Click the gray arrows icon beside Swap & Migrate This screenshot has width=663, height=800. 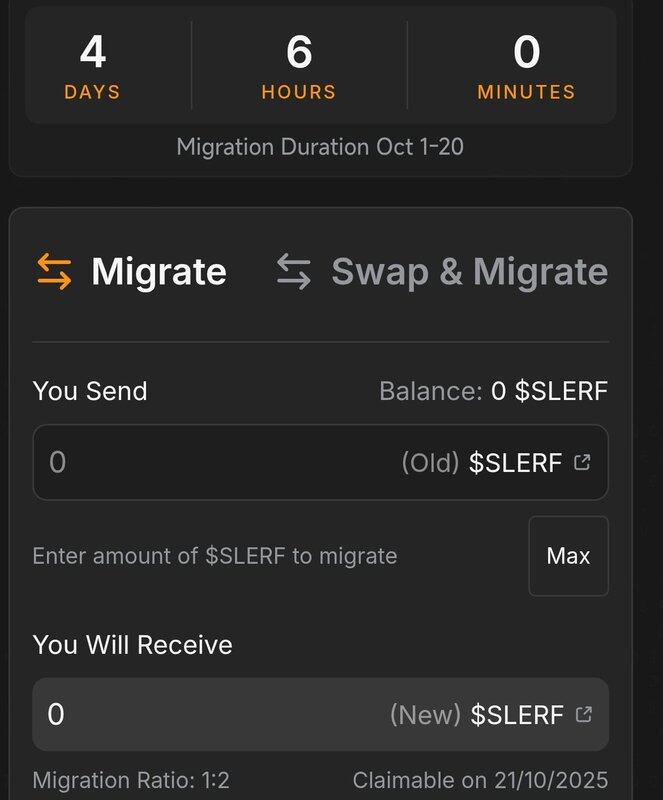[x=294, y=272]
